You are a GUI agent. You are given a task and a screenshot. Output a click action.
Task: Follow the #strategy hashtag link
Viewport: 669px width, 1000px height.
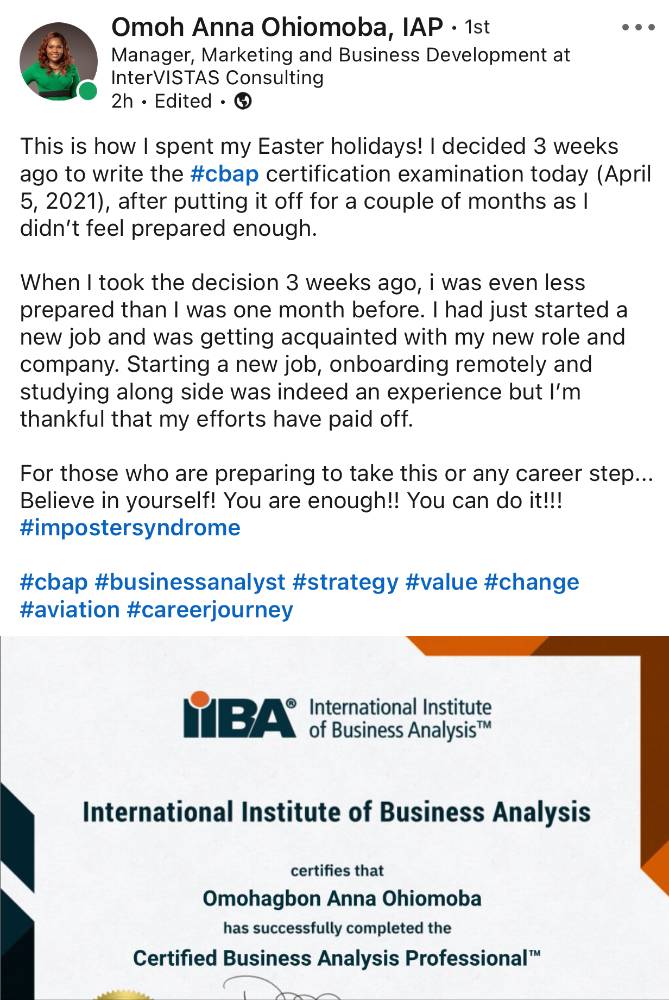pyautogui.click(x=346, y=582)
